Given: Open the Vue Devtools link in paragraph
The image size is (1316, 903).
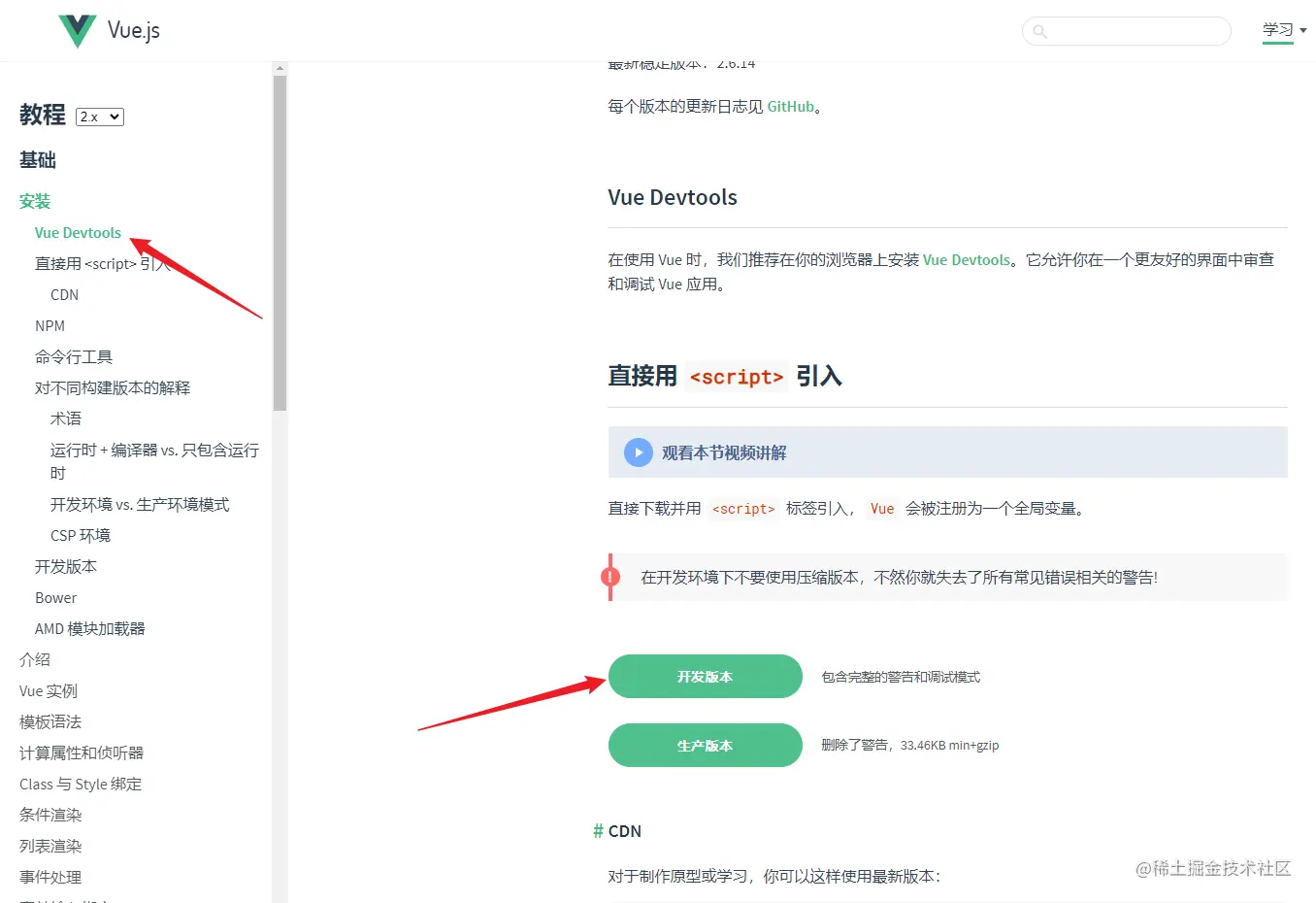Looking at the screenshot, I should (x=966, y=260).
